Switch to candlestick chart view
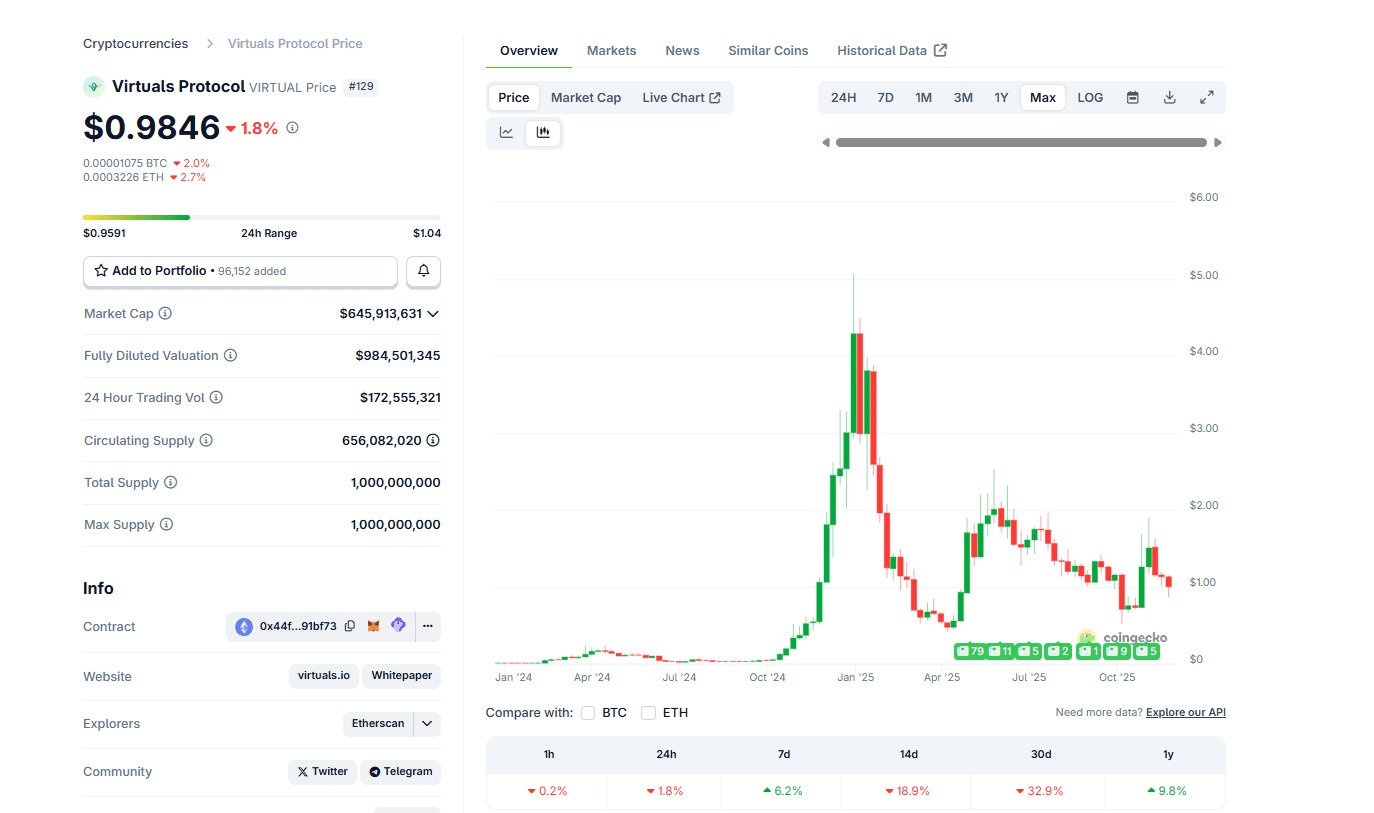This screenshot has width=1374, height=813. click(x=543, y=131)
